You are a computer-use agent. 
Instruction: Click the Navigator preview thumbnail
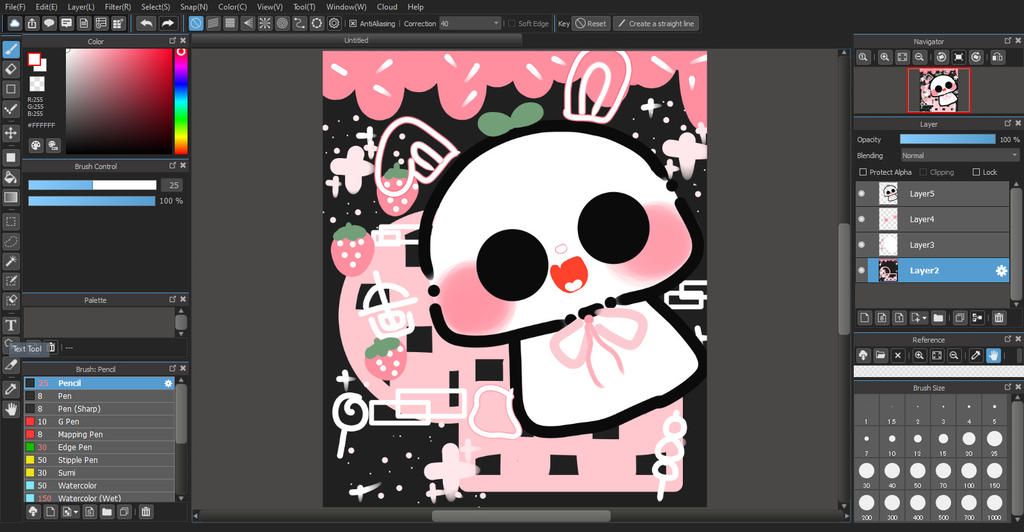pyautogui.click(x=938, y=89)
